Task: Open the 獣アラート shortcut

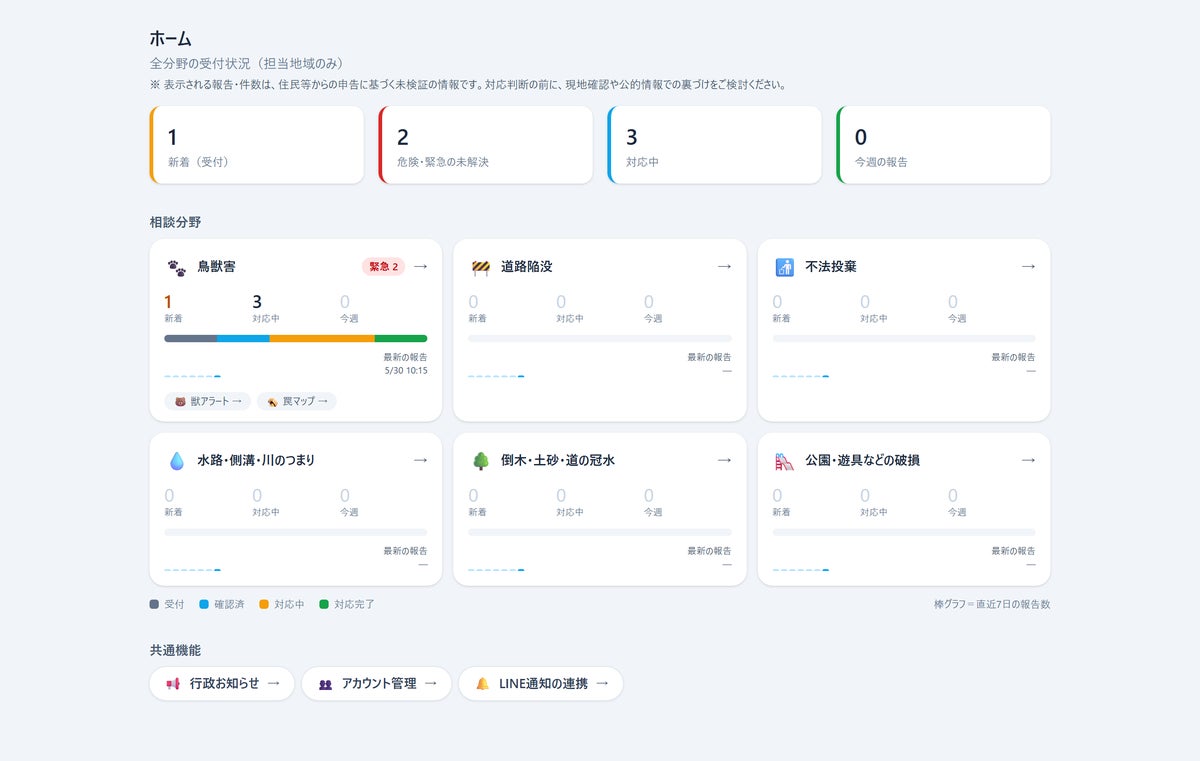Action: tap(208, 401)
